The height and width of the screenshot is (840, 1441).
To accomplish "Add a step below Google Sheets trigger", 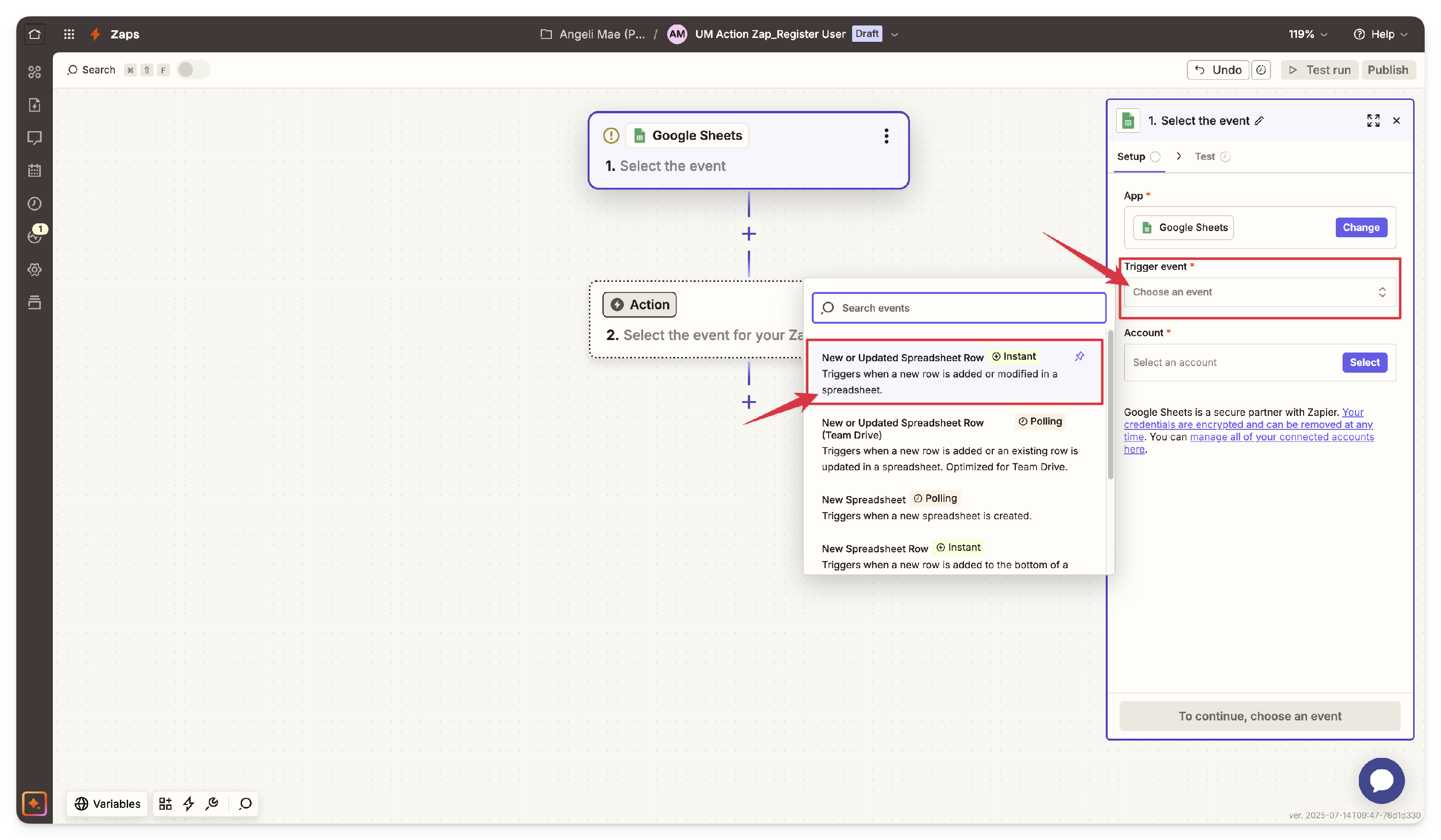I will pyautogui.click(x=748, y=233).
